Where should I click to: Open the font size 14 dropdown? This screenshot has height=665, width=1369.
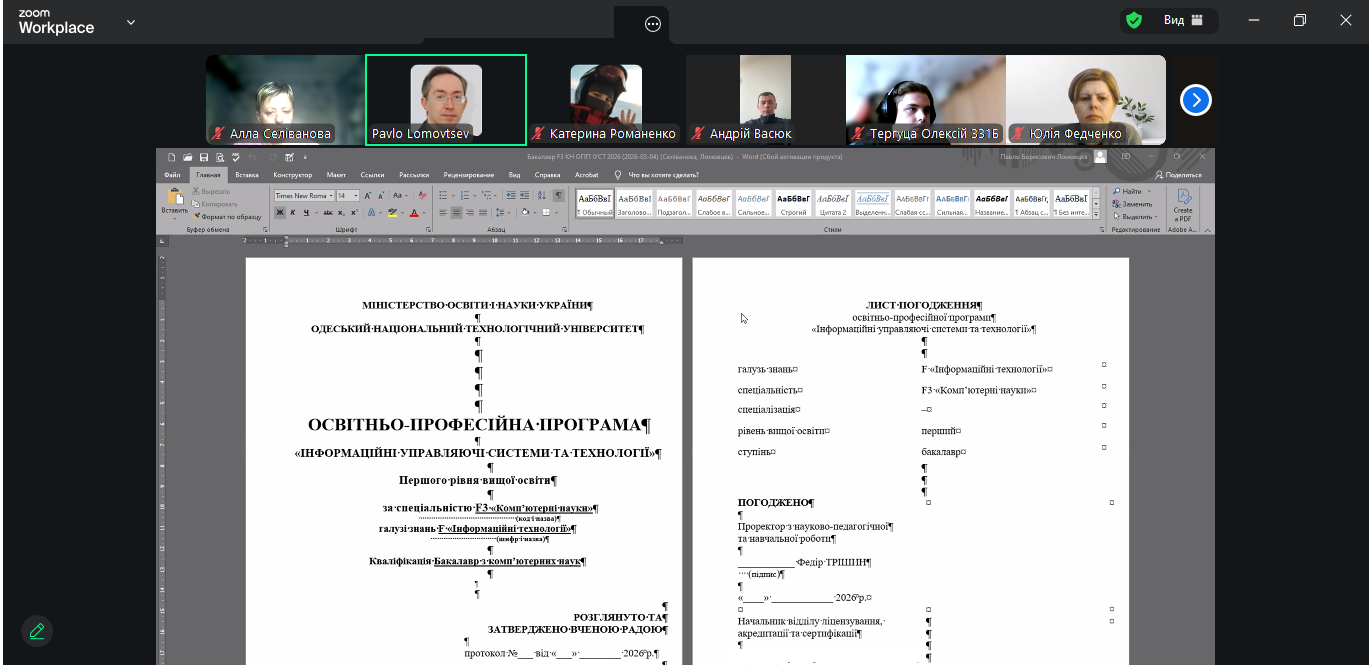pos(355,196)
